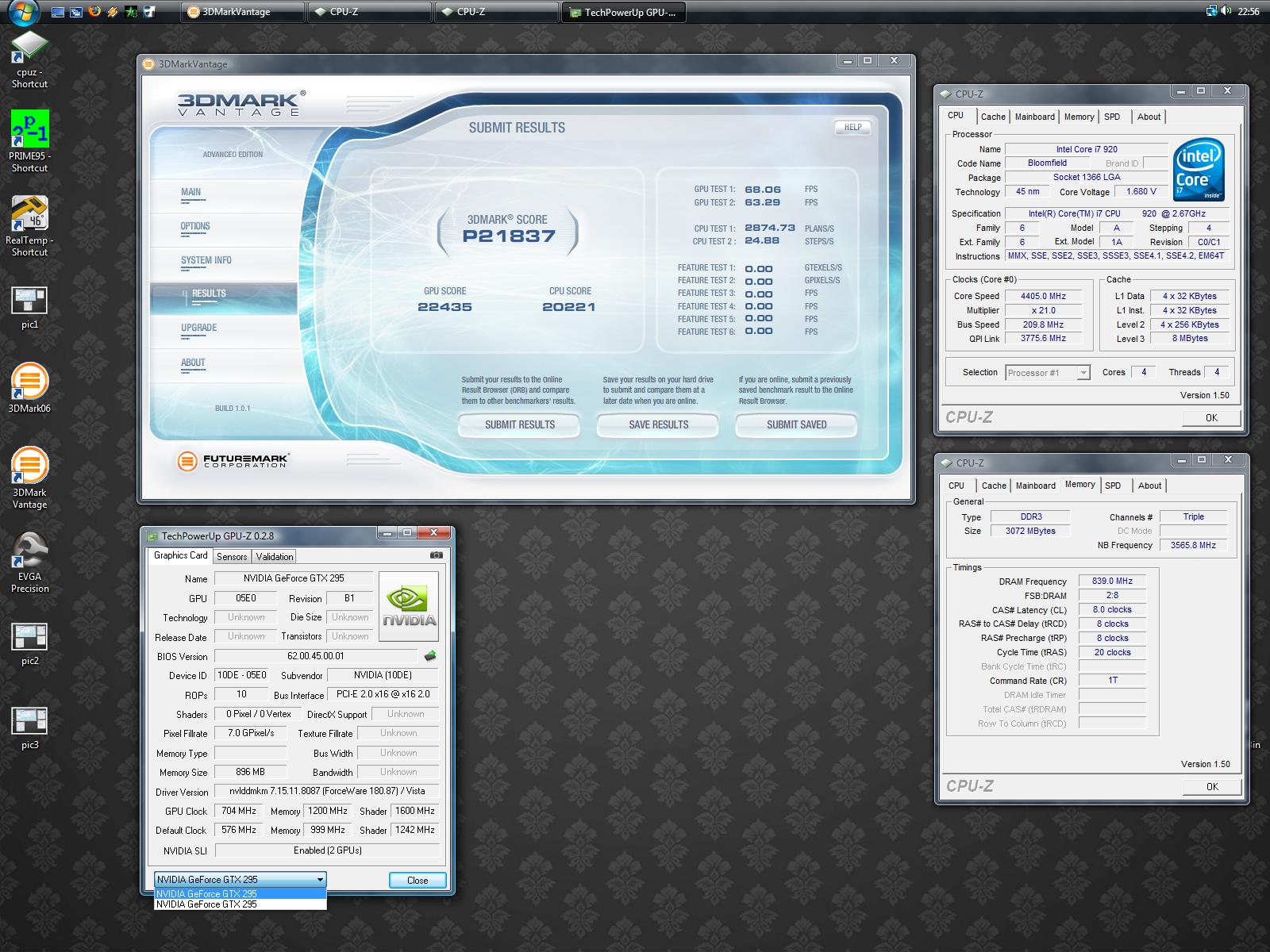Switch to the 3DMarkVantage taskbar button
The width and height of the screenshot is (1270, 952).
click(x=243, y=12)
